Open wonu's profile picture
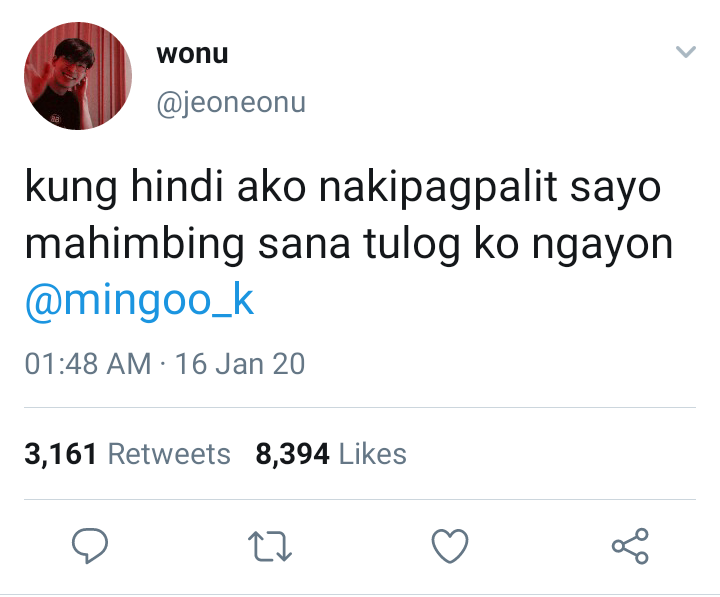 [78, 76]
